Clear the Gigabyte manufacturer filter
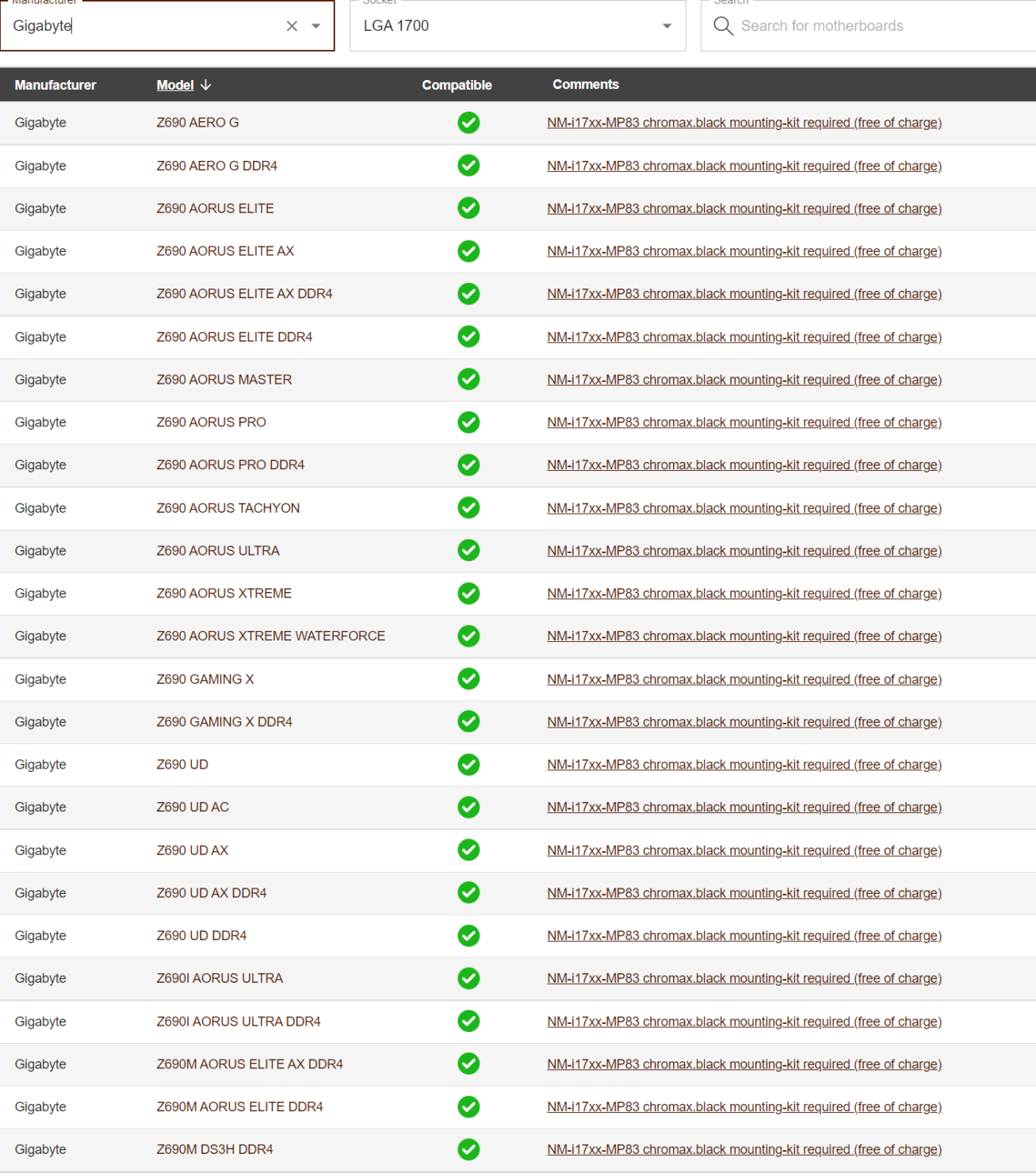 pos(292,26)
